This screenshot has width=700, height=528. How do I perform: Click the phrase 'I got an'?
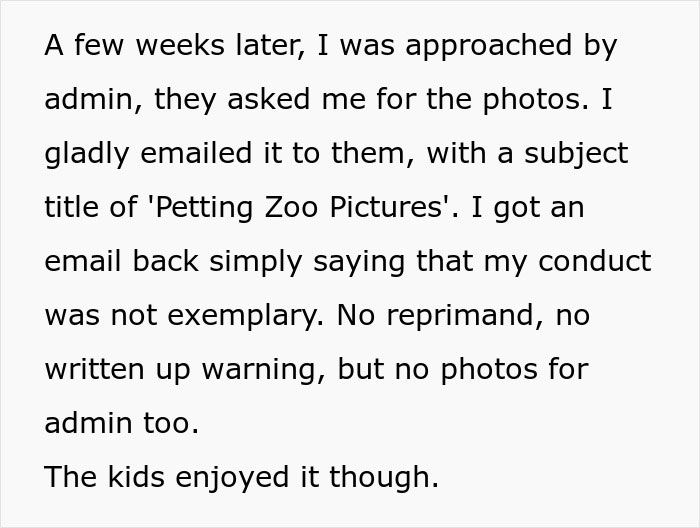pos(528,208)
